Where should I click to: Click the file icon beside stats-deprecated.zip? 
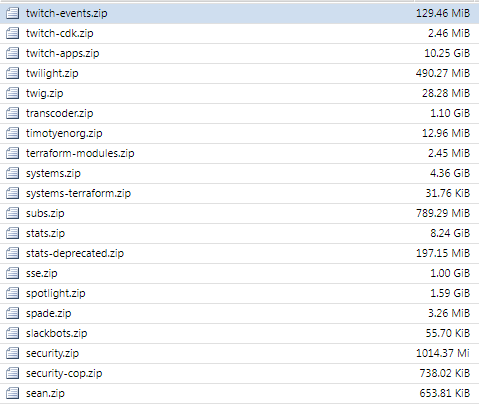[12, 253]
